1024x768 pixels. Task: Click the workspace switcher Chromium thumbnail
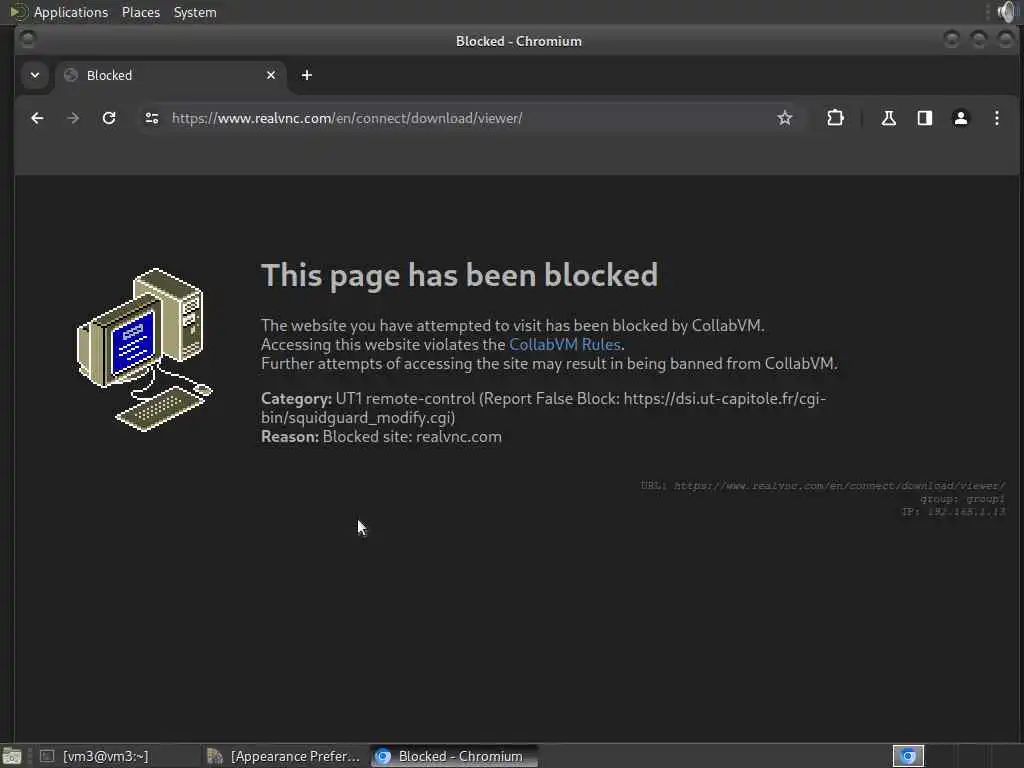click(908, 756)
